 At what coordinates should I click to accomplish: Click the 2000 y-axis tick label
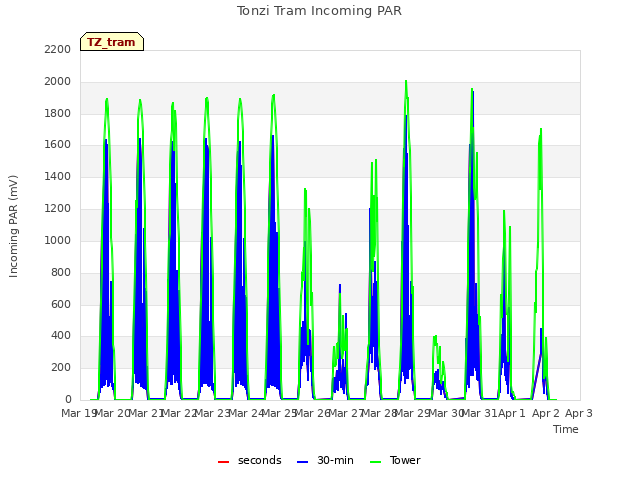point(58,82)
